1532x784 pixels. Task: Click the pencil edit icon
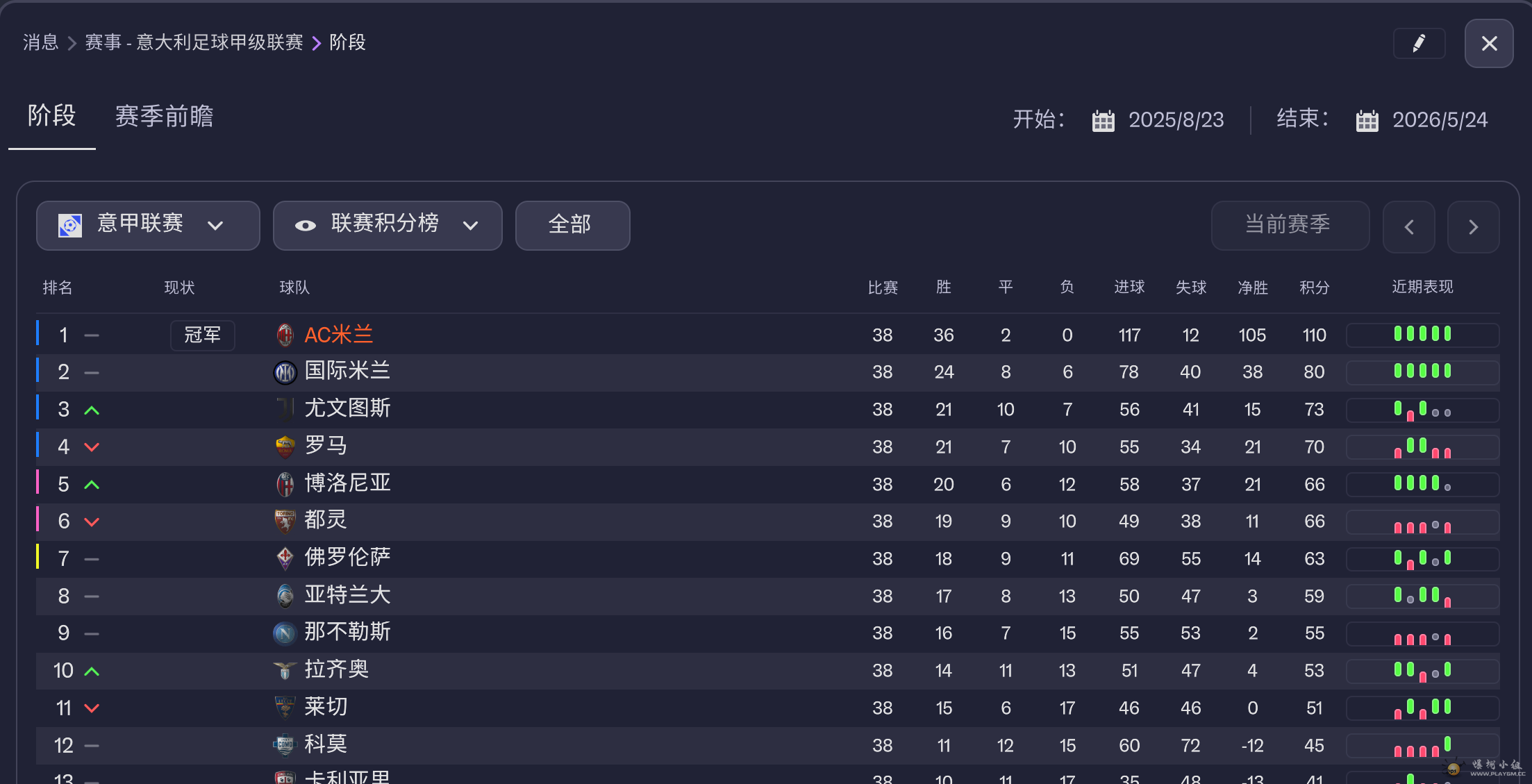click(x=1419, y=44)
